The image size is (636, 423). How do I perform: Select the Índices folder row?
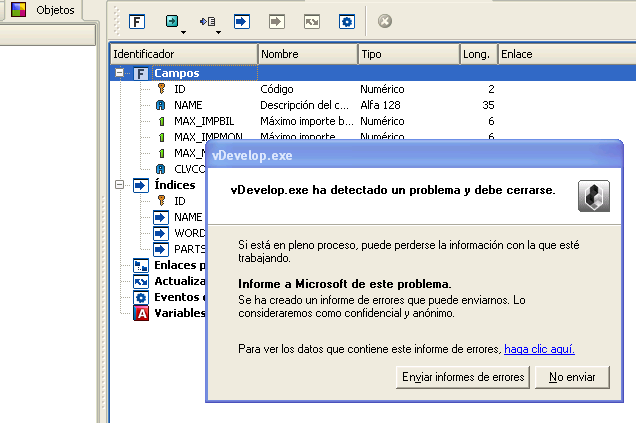[x=175, y=185]
